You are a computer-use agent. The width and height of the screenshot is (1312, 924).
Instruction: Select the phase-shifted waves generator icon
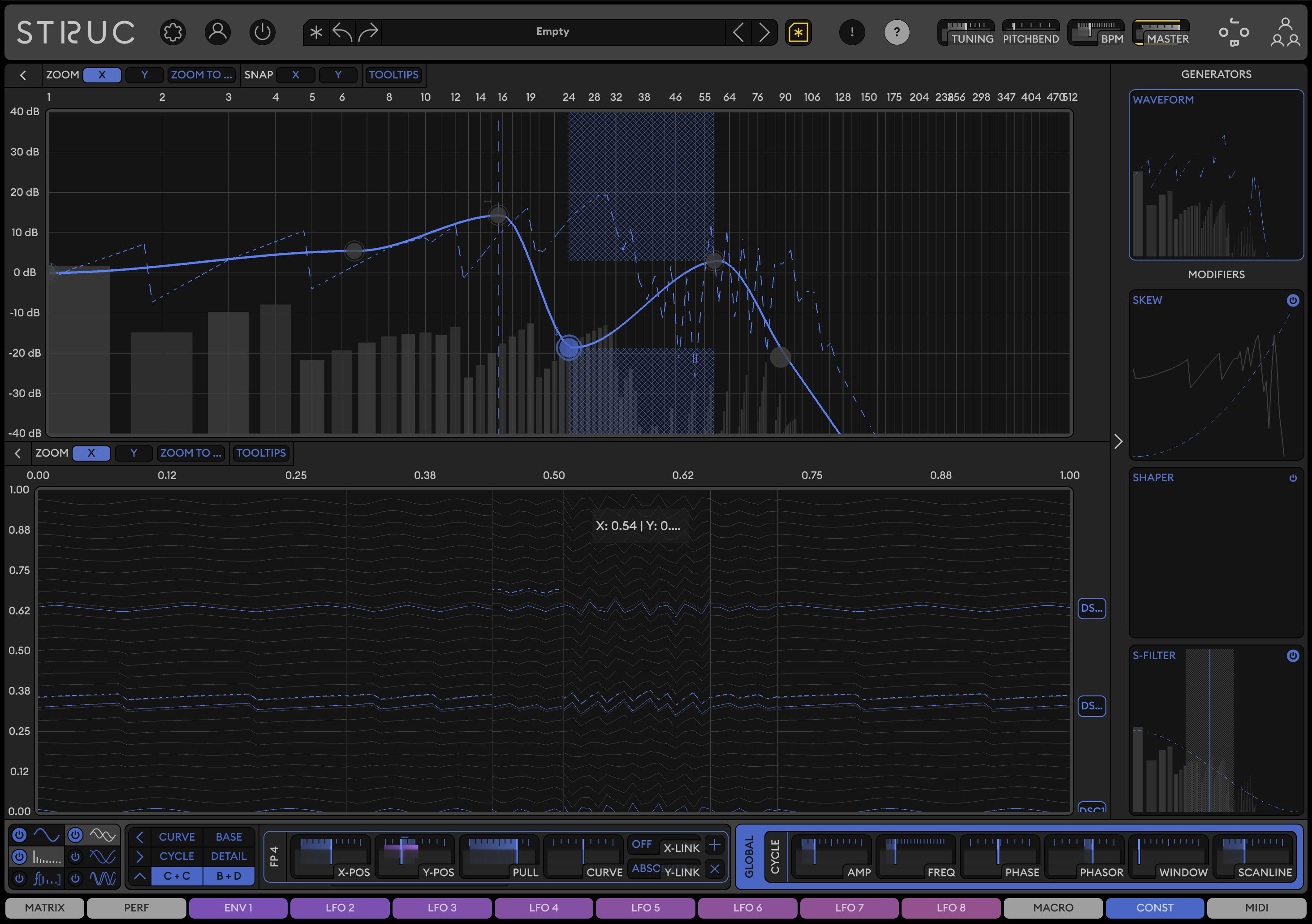point(103,857)
